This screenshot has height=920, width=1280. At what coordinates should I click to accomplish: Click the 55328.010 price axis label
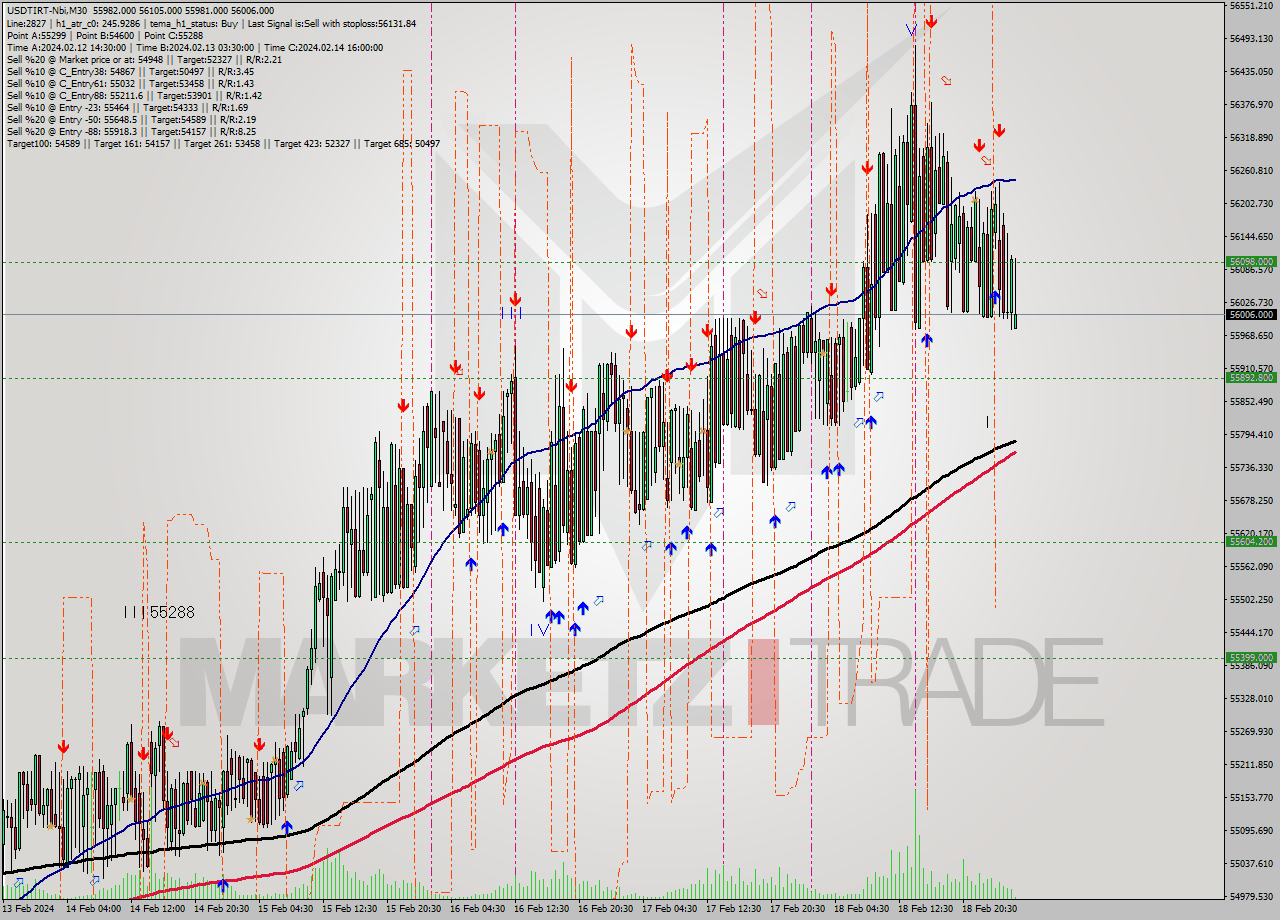click(x=1251, y=698)
